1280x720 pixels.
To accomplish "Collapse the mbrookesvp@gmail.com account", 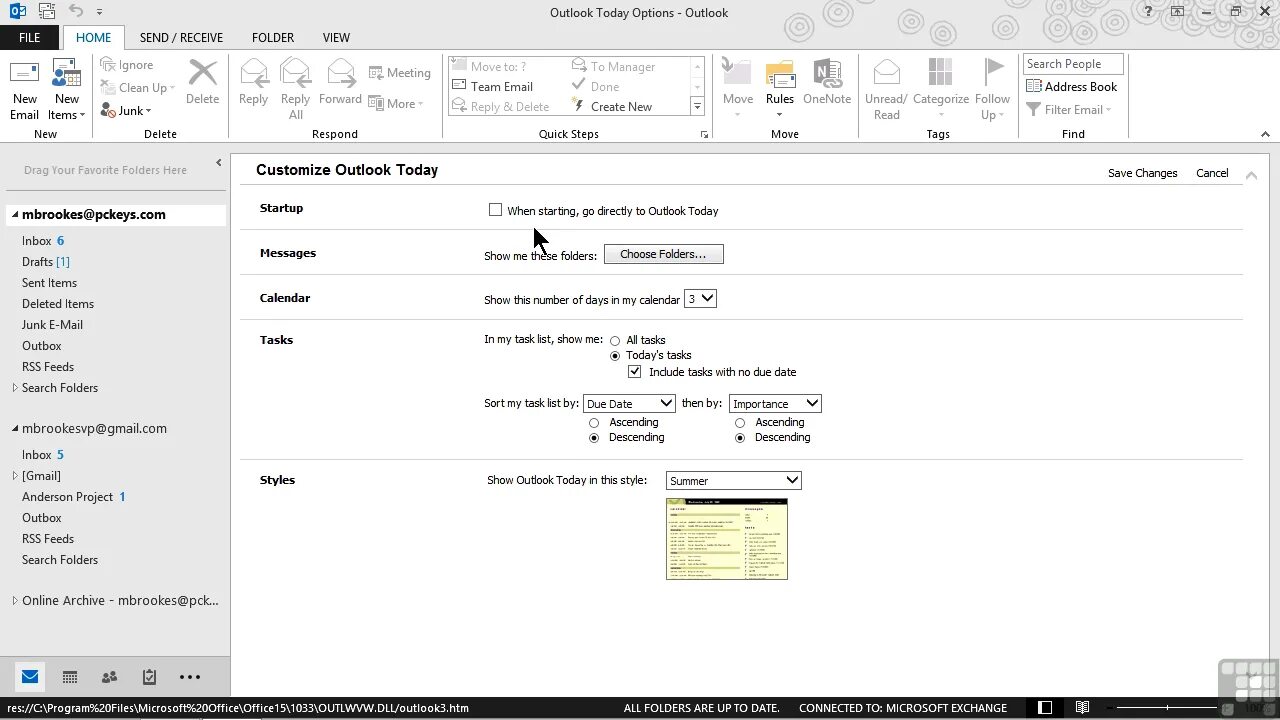I will click(15, 429).
